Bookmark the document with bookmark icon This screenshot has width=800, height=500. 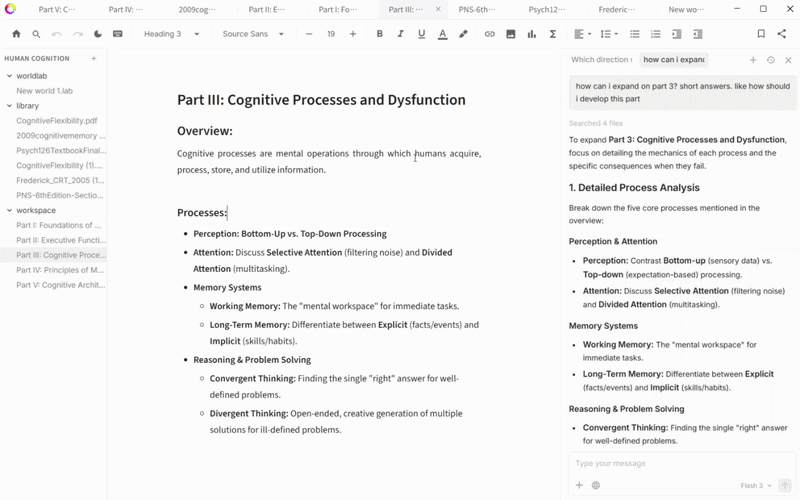[761, 34]
